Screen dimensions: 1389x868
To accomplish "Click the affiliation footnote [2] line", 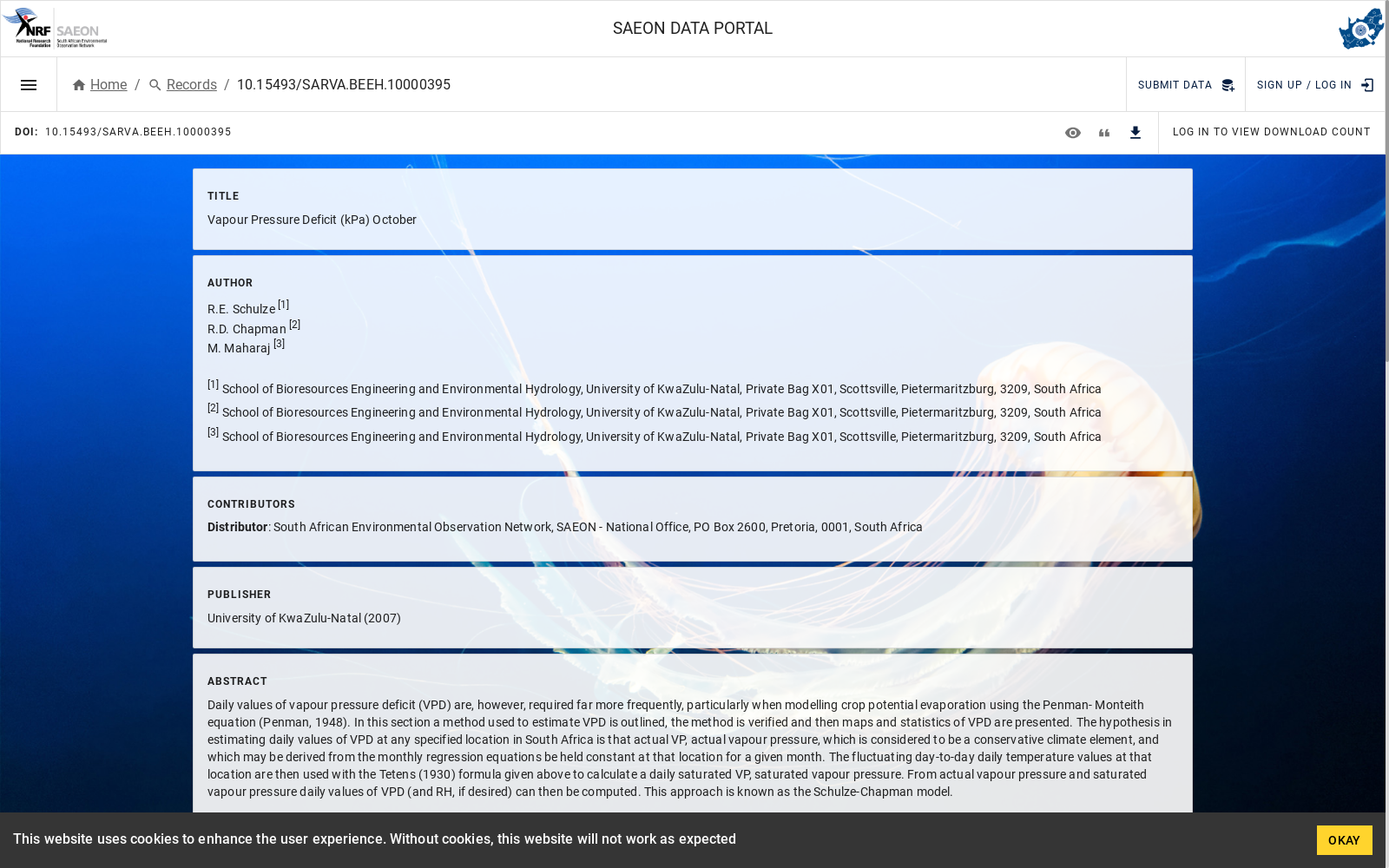I will 655,411.
